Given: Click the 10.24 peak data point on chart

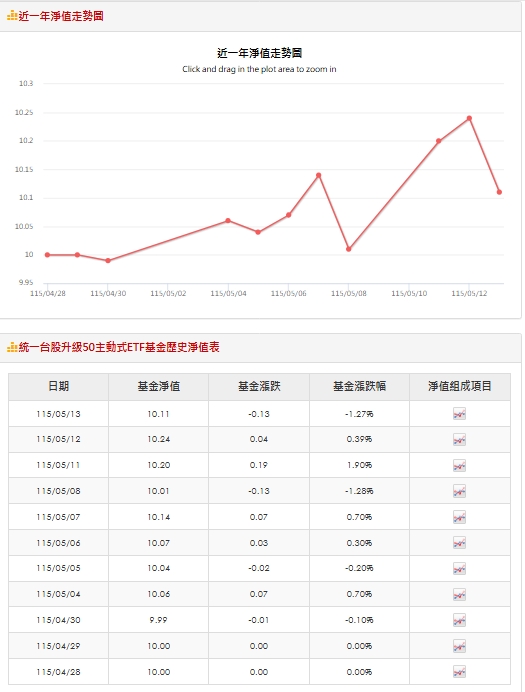Looking at the screenshot, I should [469, 118].
